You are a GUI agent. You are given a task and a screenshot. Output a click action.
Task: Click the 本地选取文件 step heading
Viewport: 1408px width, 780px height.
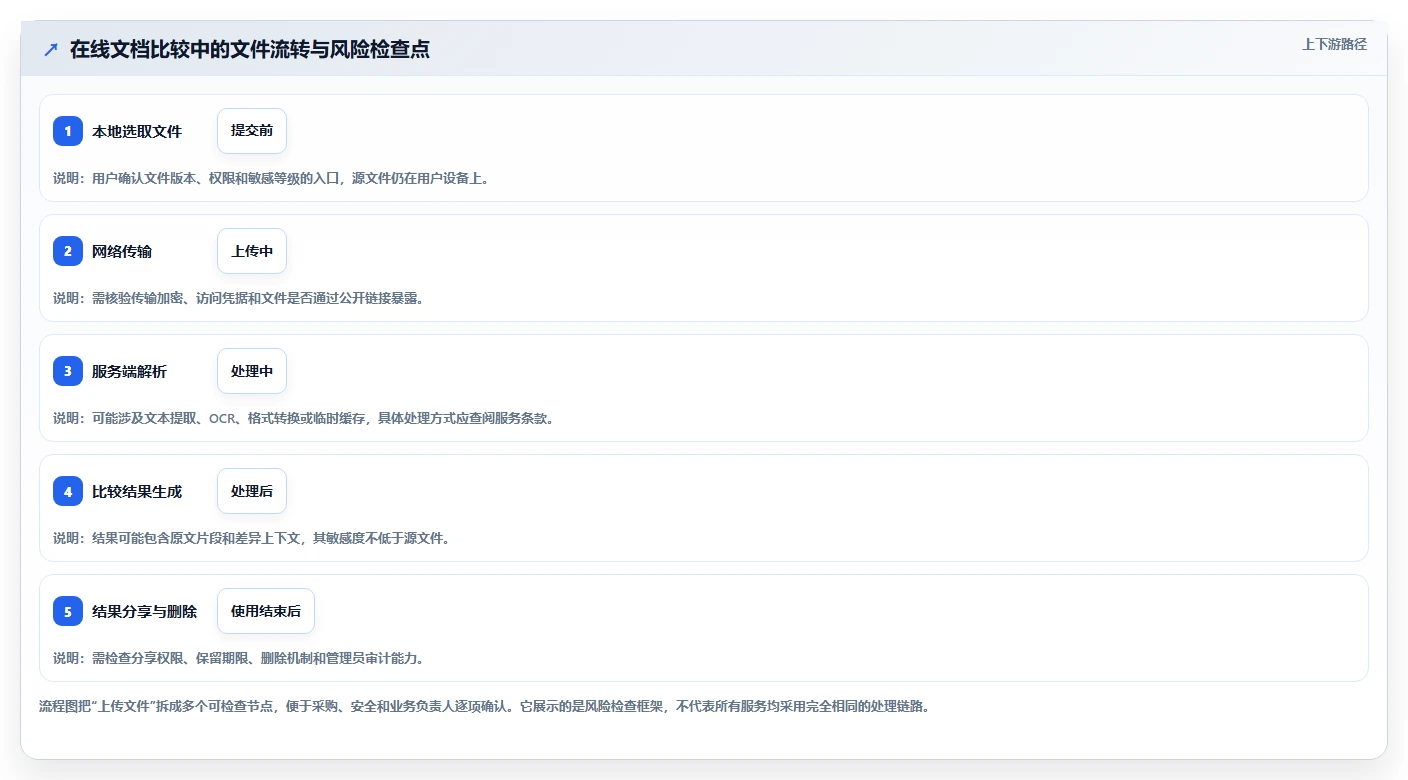click(137, 131)
